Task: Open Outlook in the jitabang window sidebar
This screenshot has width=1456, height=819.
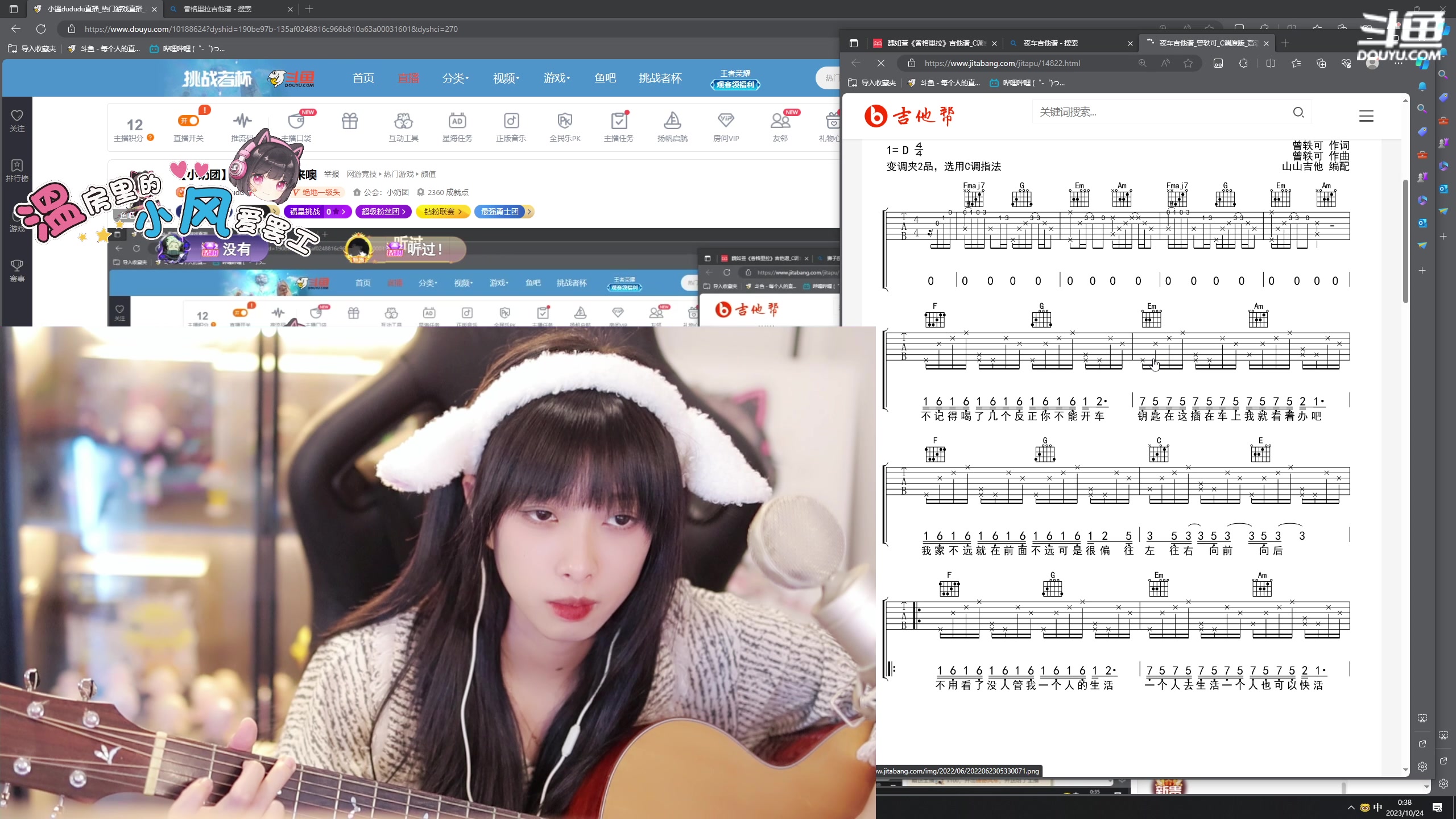Action: click(x=1422, y=223)
